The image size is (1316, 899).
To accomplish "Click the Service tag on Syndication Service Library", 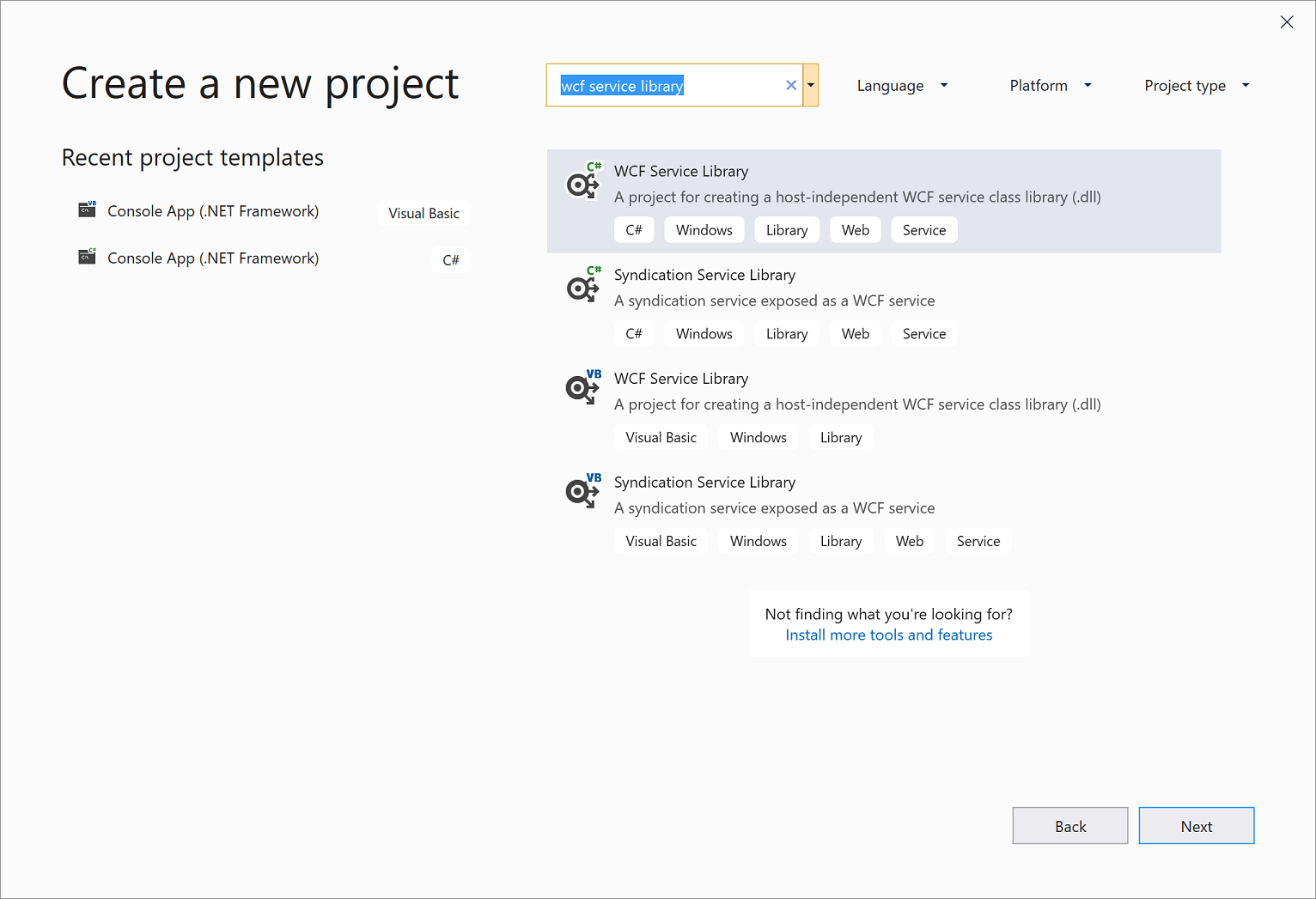I will (923, 333).
